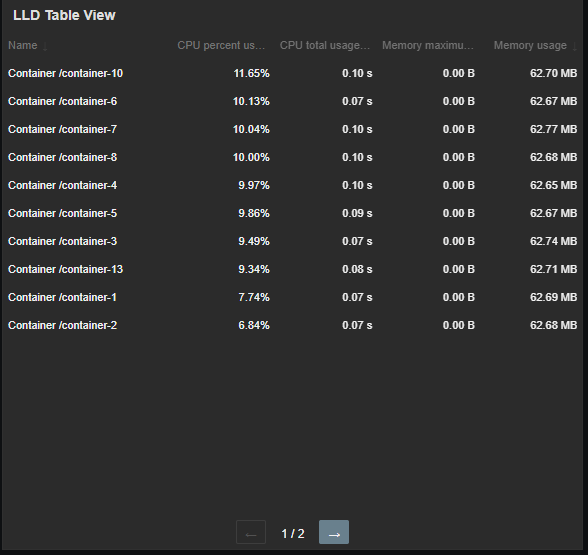Select Container /container-4 name
This screenshot has width=588, height=555.
[62, 185]
